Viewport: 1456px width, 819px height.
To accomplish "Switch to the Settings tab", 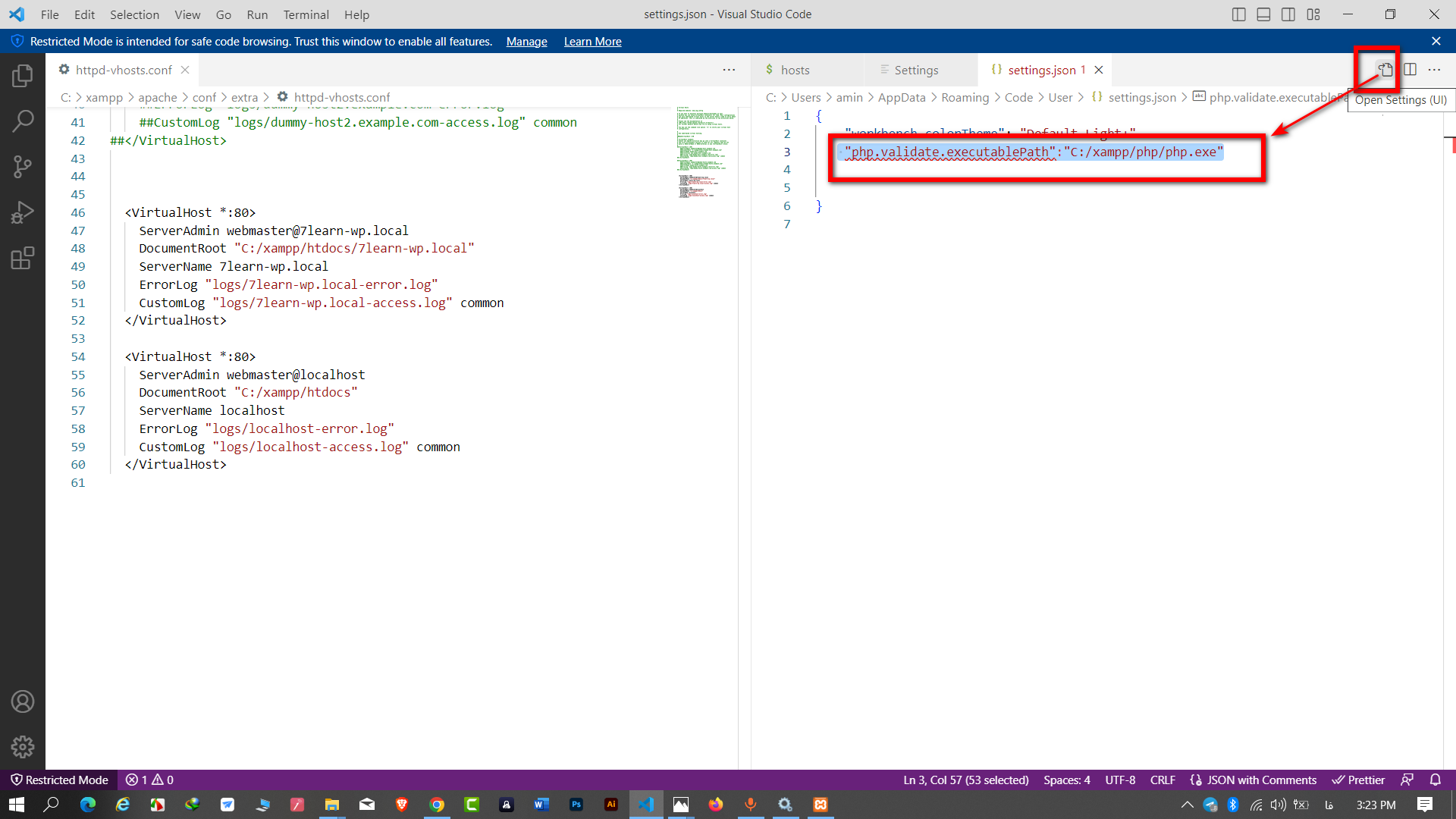I will click(921, 70).
